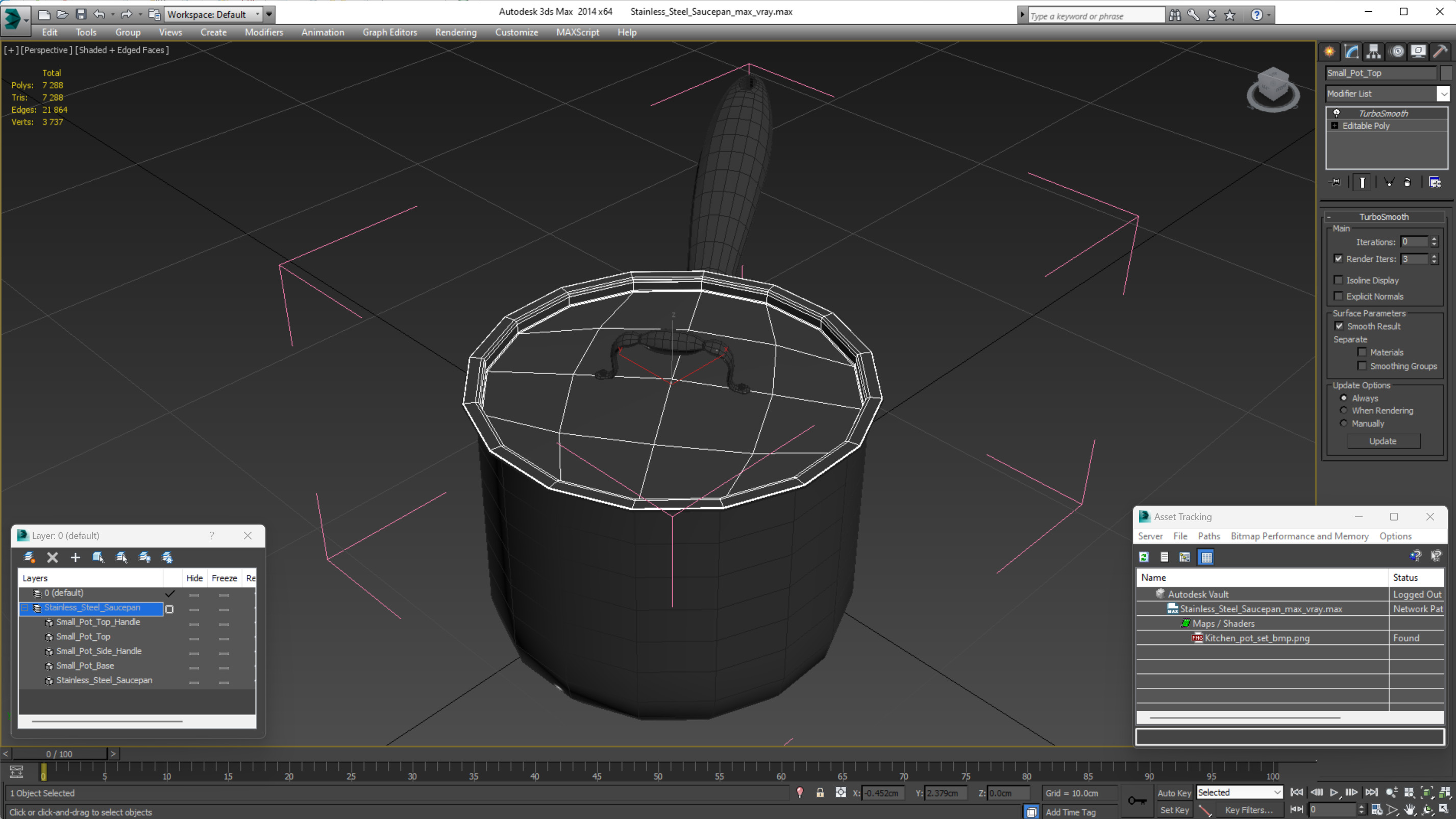
Task: Collapse Stainless_Steel_Saucepan layer tree
Action: [25, 608]
